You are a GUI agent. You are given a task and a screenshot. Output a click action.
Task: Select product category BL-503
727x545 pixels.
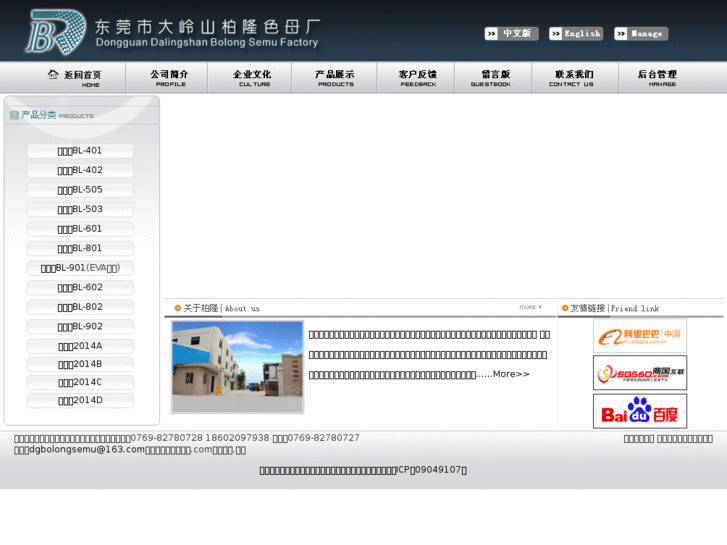80,209
